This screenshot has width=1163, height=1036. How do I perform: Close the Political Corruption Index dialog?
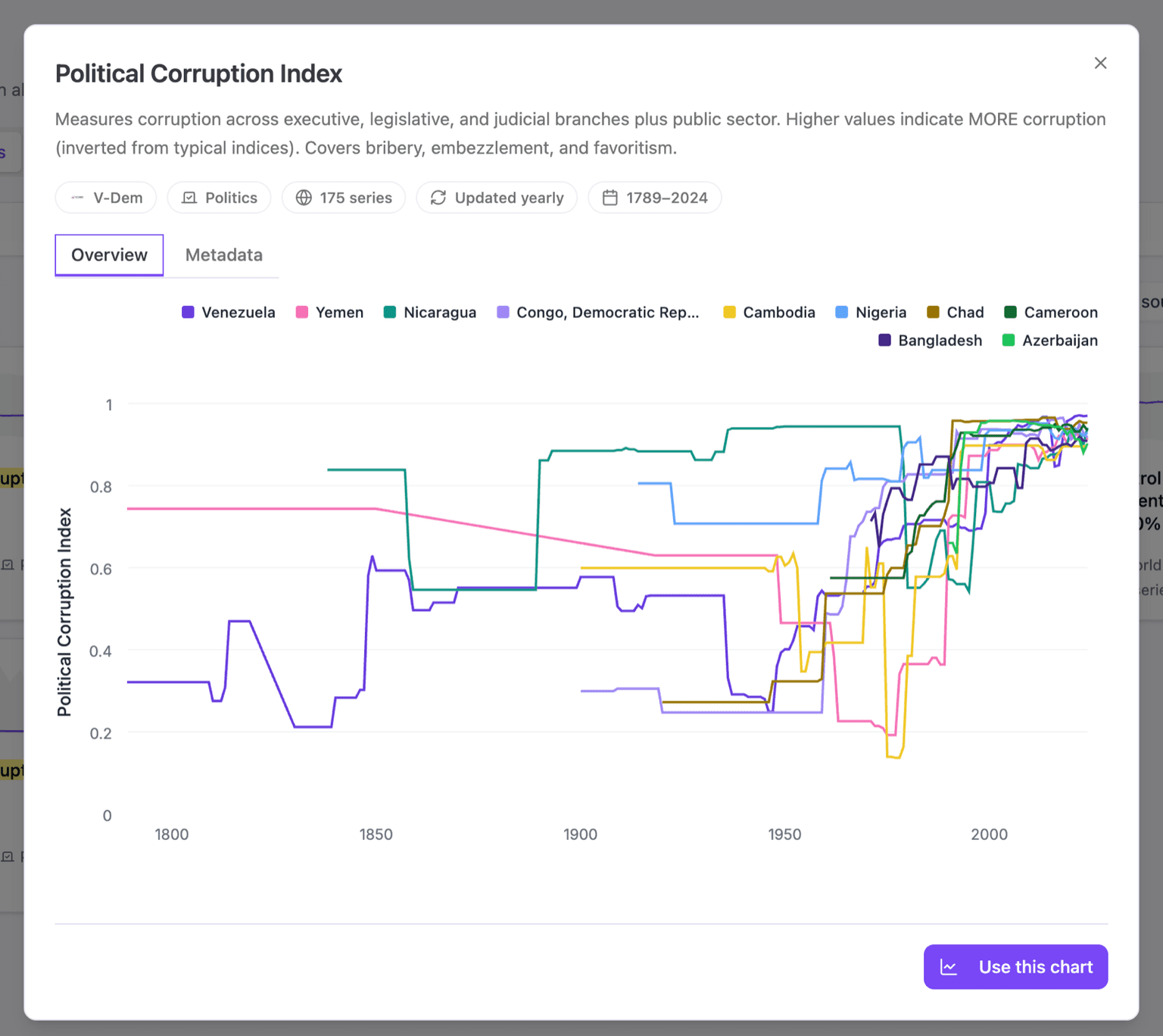[x=1100, y=63]
